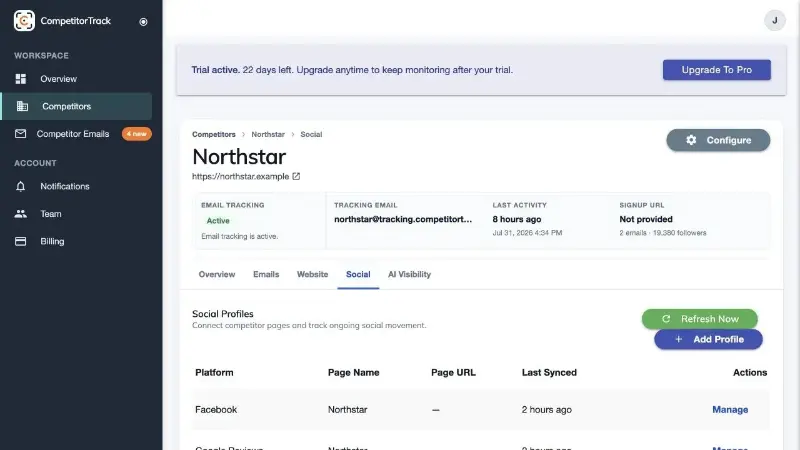
Task: Click the Last Synced column header
Action: [549, 372]
